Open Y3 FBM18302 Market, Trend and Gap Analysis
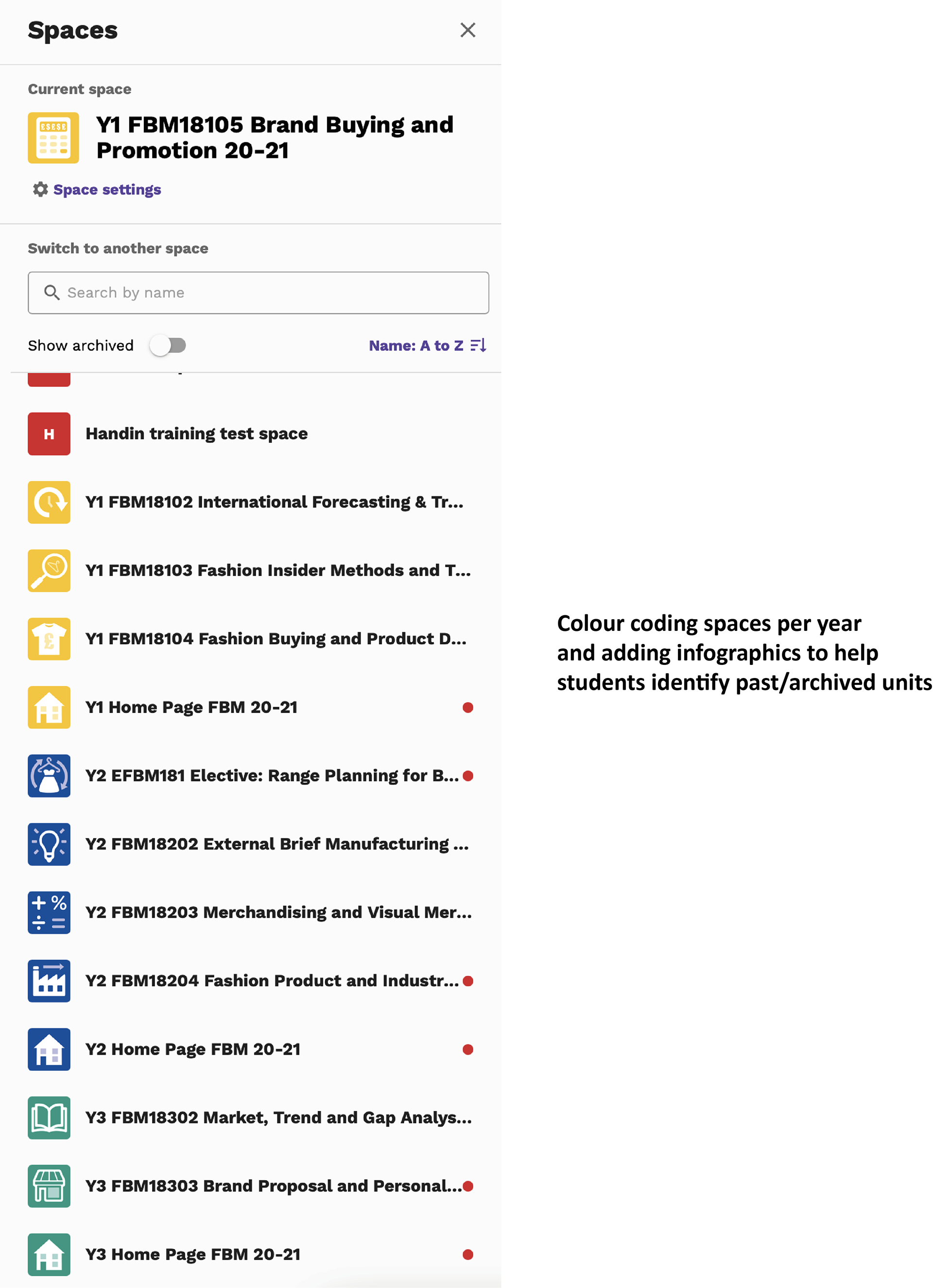The height and width of the screenshot is (1288, 933). [279, 1117]
